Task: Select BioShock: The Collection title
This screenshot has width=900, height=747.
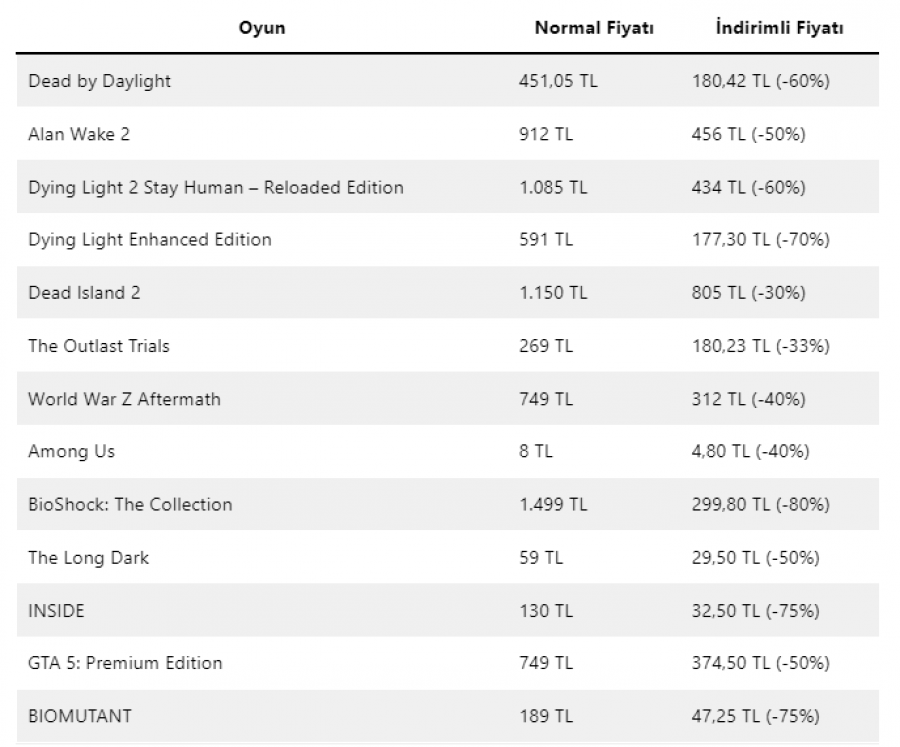Action: pyautogui.click(x=130, y=505)
